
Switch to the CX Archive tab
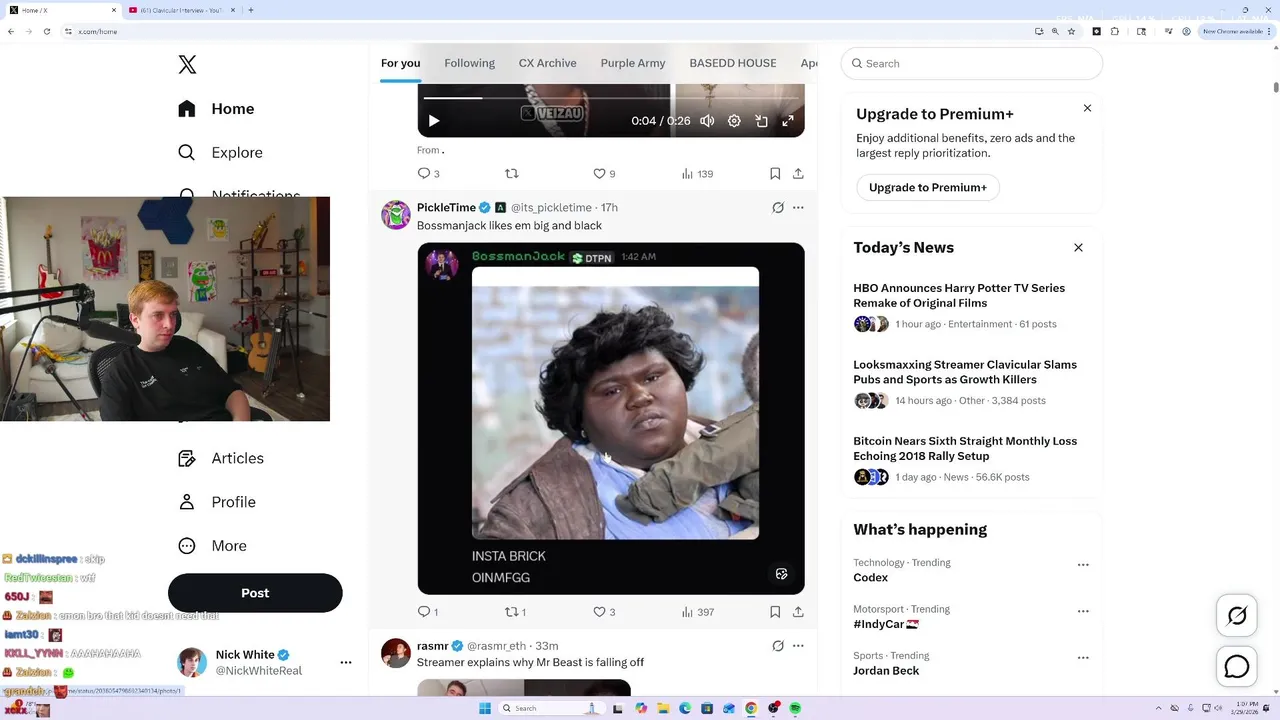(547, 63)
